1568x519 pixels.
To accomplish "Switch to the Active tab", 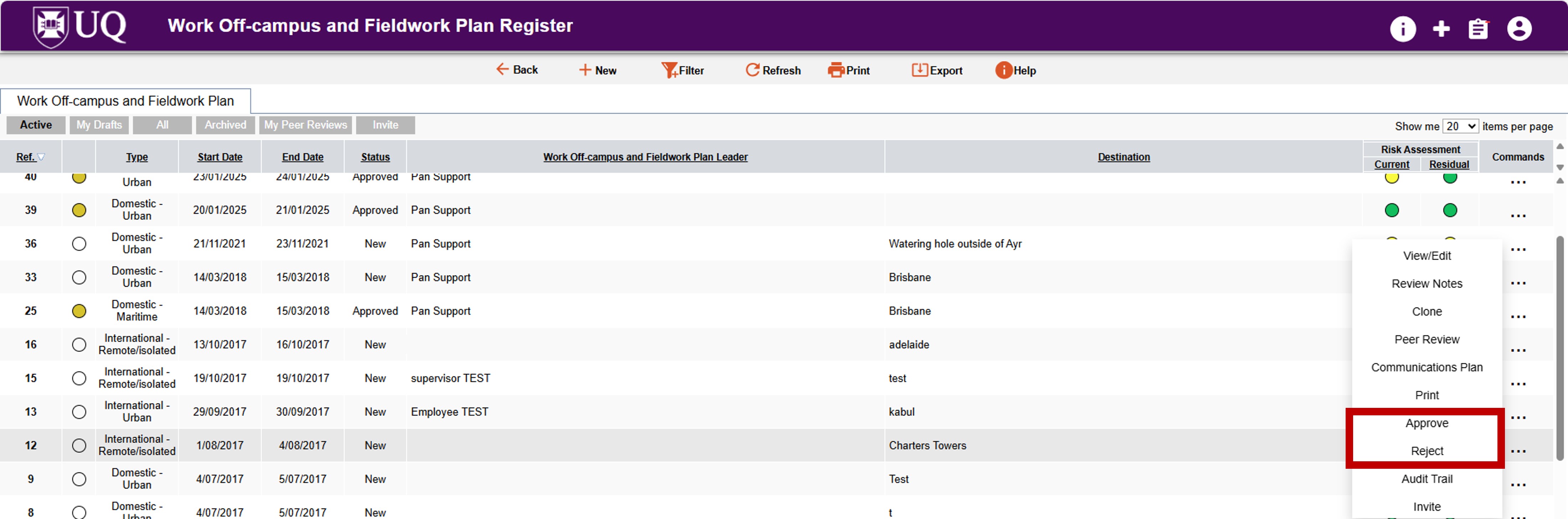I will (35, 125).
